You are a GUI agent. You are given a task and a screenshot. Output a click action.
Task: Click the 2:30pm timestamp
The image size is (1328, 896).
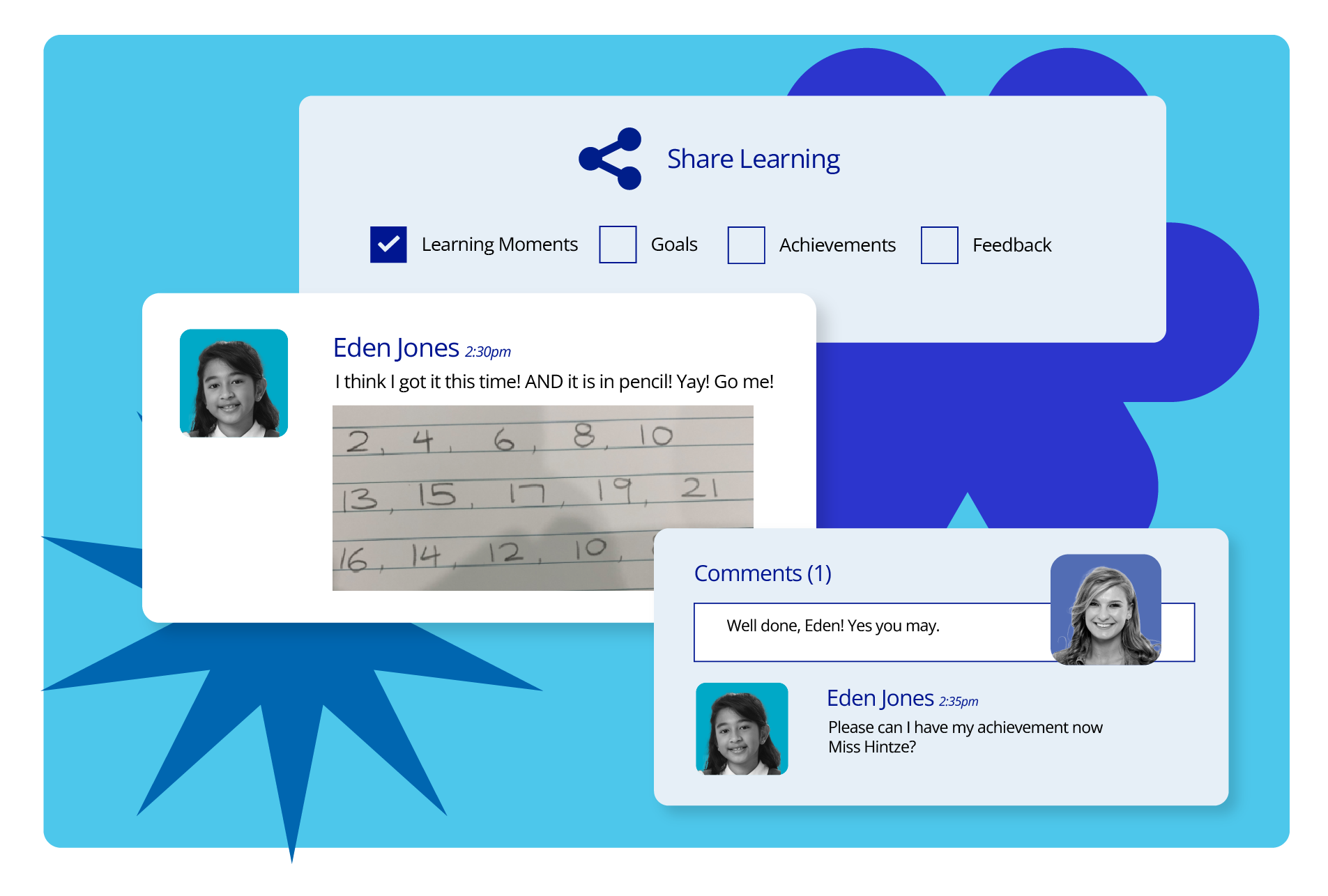coord(488,352)
